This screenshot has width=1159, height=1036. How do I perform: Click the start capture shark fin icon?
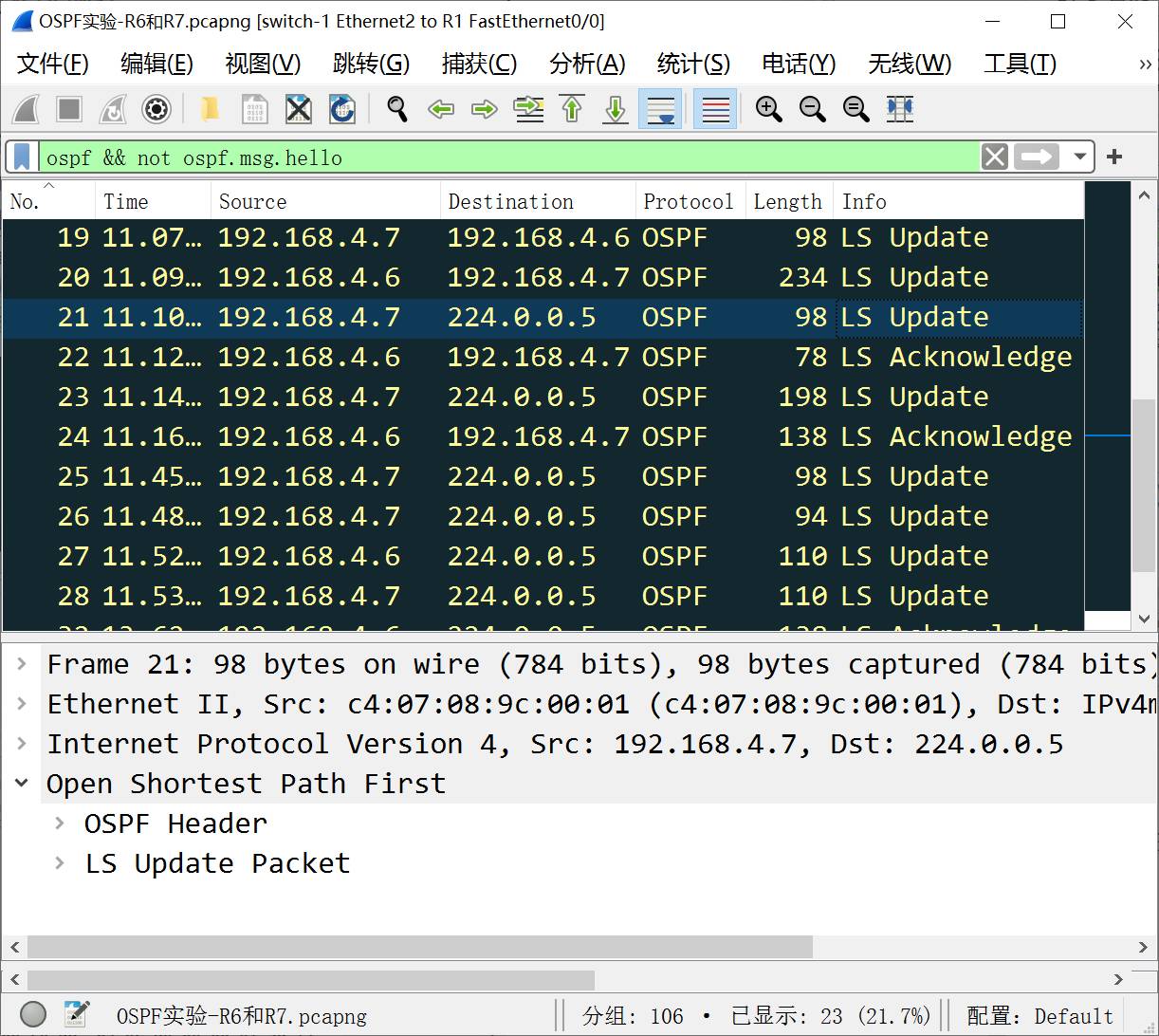click(26, 109)
